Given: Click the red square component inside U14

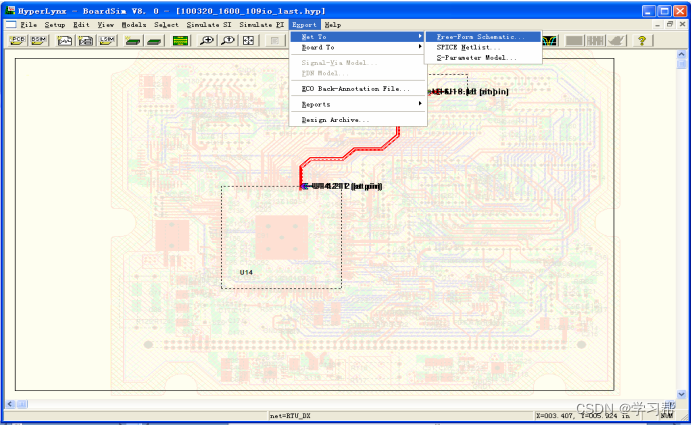Looking at the screenshot, I should [282, 237].
